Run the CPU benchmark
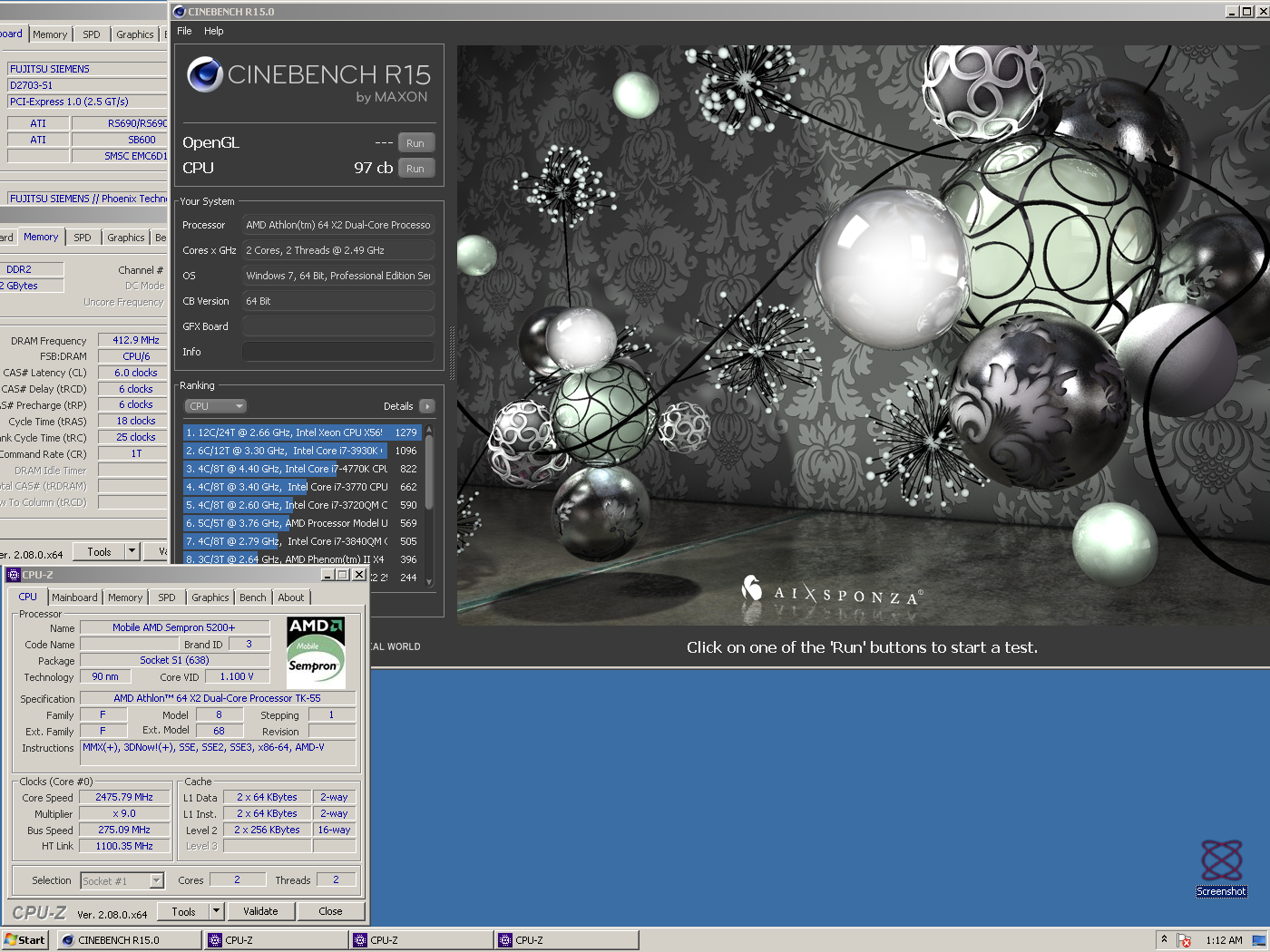 pos(415,169)
